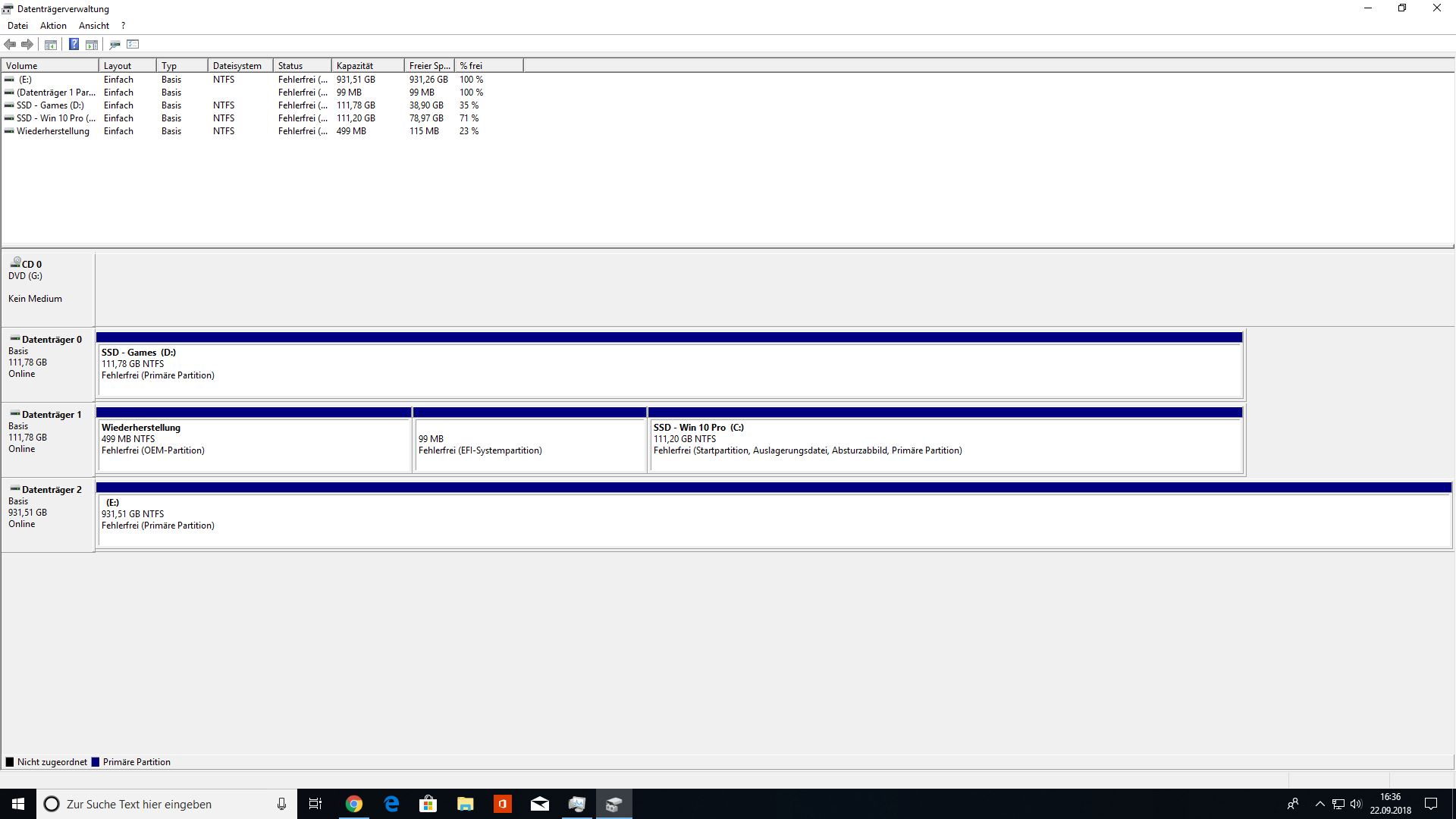Screen dimensions: 1456x819
Task: Toggle console tree pane toolbar icon
Action: (x=51, y=44)
